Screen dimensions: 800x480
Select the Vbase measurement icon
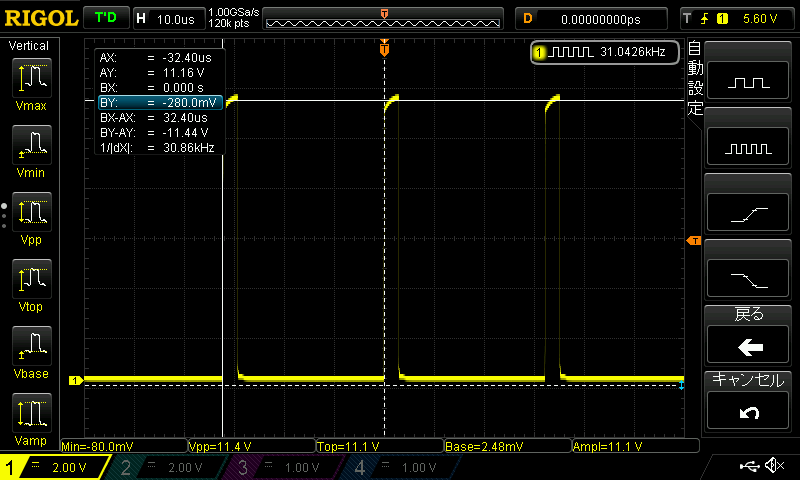(32, 346)
